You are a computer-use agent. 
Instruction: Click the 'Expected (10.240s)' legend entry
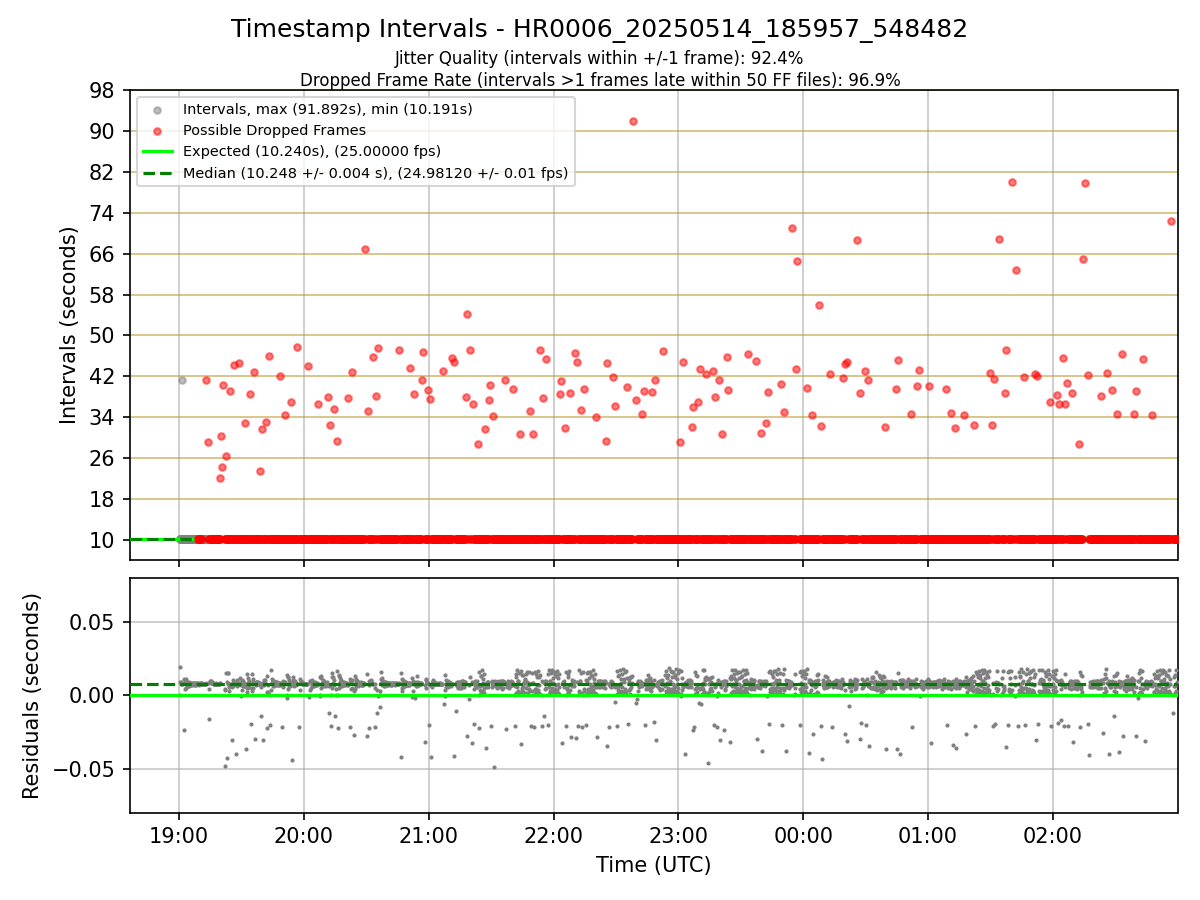tap(312, 151)
